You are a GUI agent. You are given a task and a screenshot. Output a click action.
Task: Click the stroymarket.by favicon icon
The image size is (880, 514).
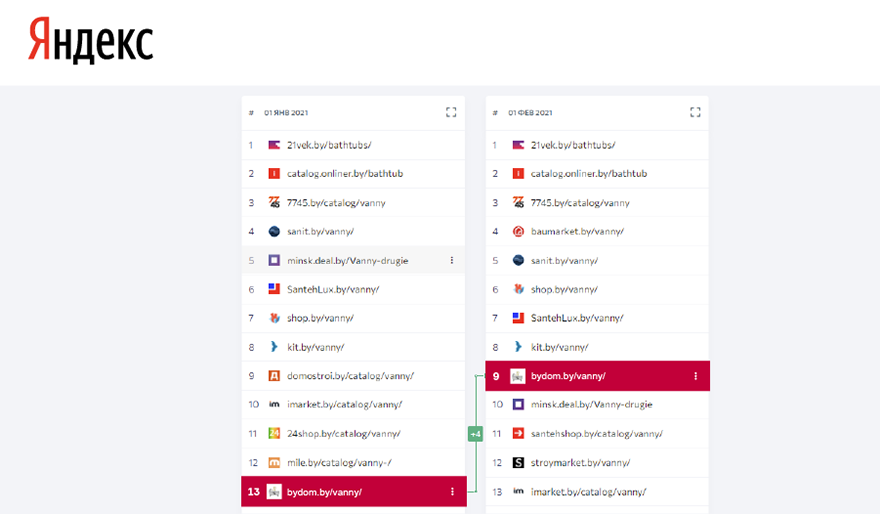[518, 463]
